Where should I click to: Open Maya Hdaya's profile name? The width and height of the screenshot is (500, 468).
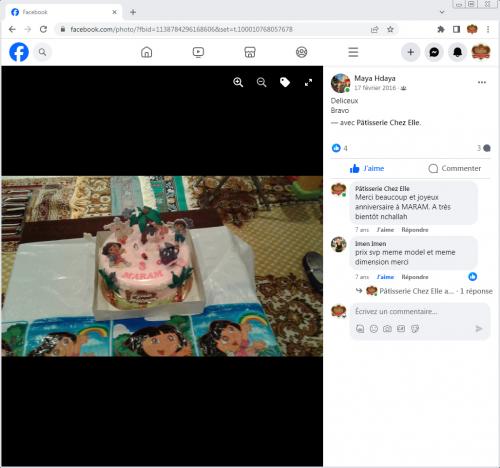pos(375,78)
